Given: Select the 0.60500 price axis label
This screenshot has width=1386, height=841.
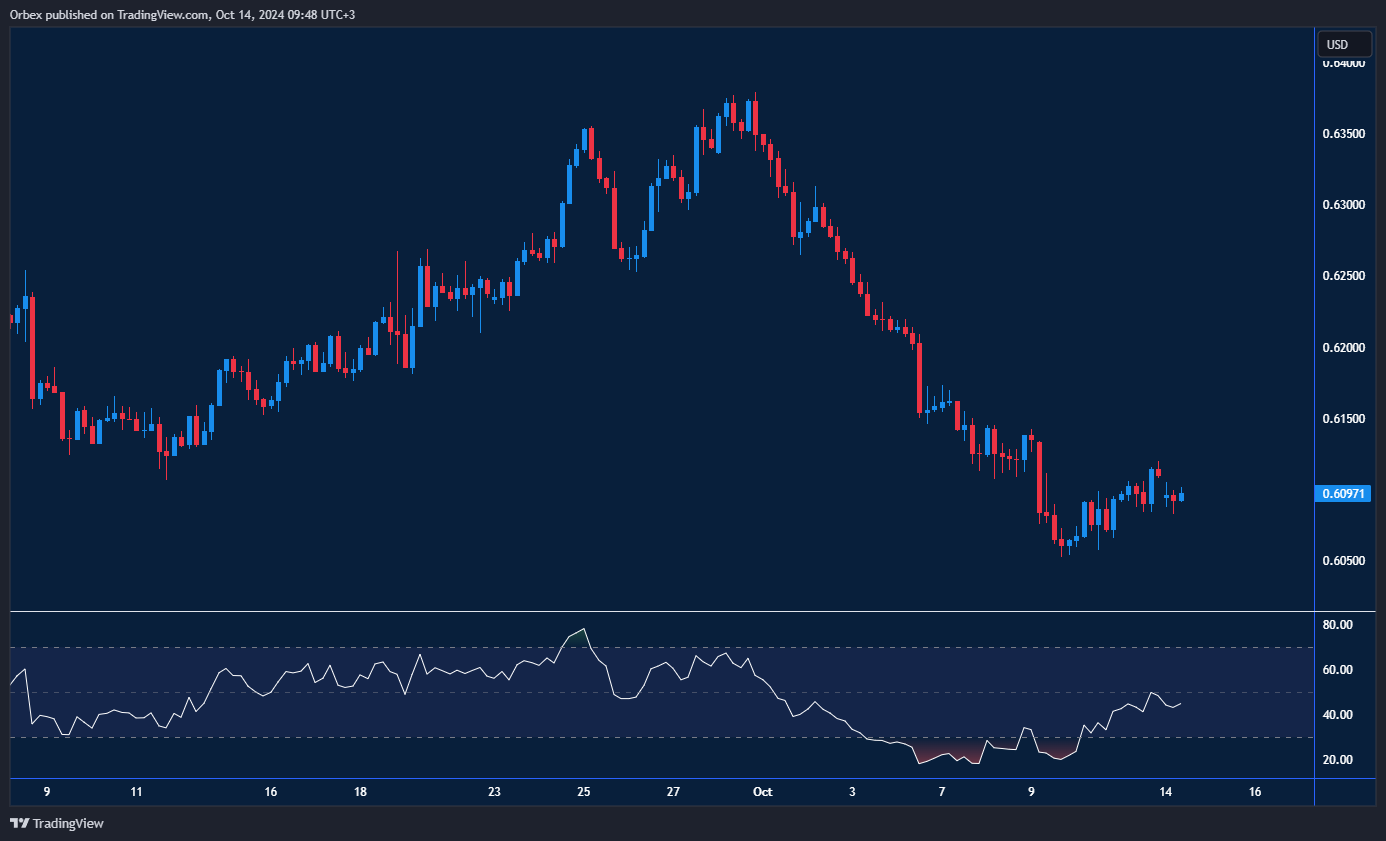Looking at the screenshot, I should click(x=1343, y=561).
